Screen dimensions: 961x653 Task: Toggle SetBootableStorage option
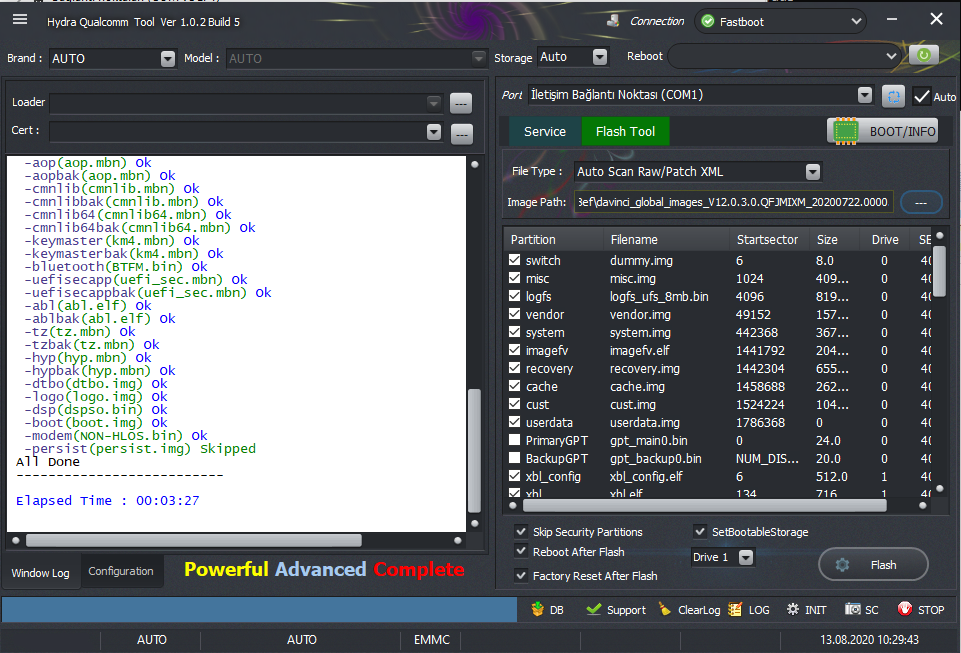click(x=700, y=532)
